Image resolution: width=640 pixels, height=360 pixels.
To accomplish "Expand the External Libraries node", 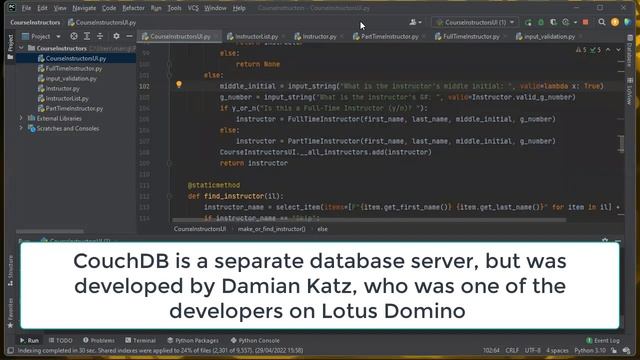I will [x=21, y=118].
